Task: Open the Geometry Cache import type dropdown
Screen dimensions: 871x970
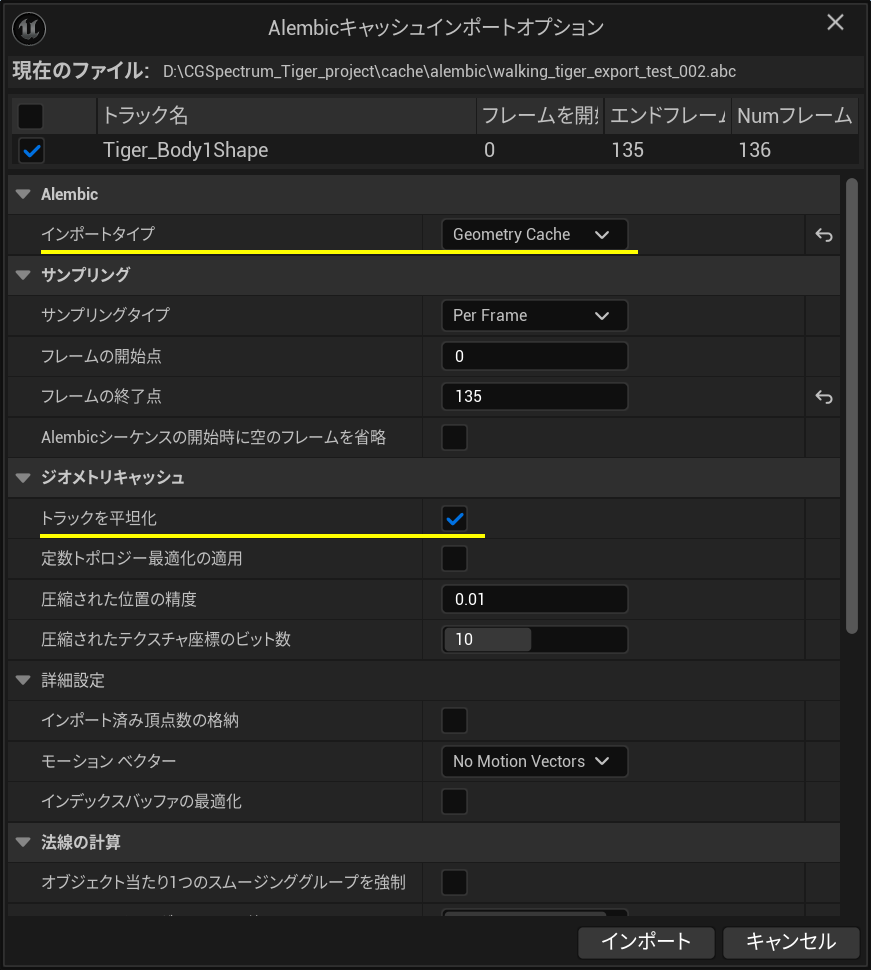Action: pos(534,234)
